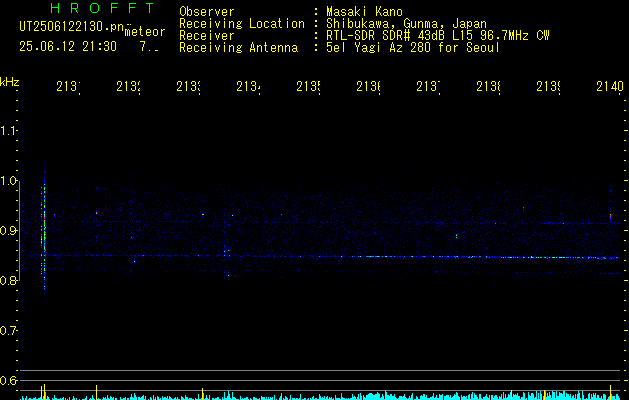Select observer name Masaki Kano
Screen dimensions: 629x400
[x=364, y=12]
